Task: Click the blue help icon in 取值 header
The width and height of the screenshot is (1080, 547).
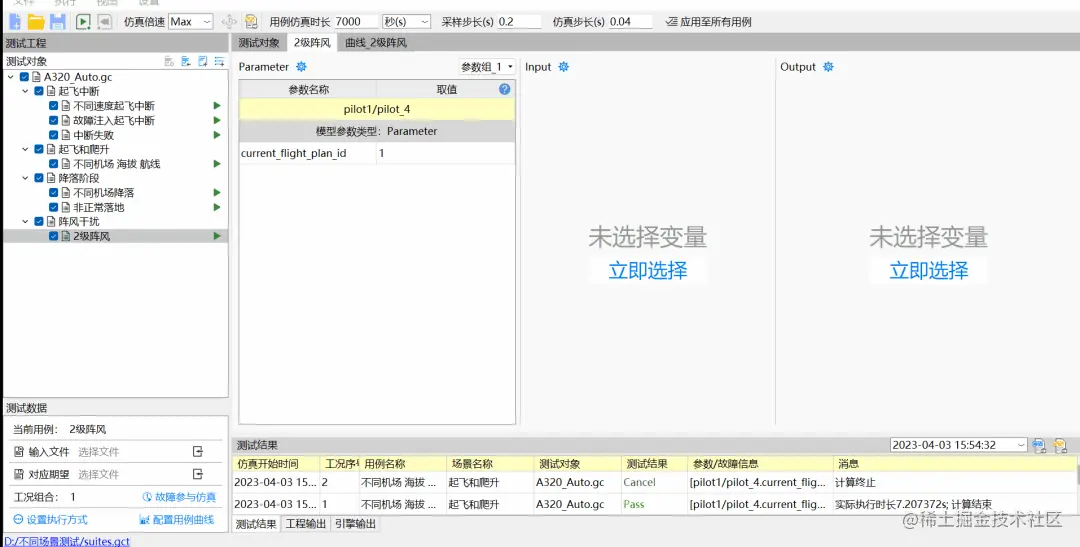Action: [504, 89]
